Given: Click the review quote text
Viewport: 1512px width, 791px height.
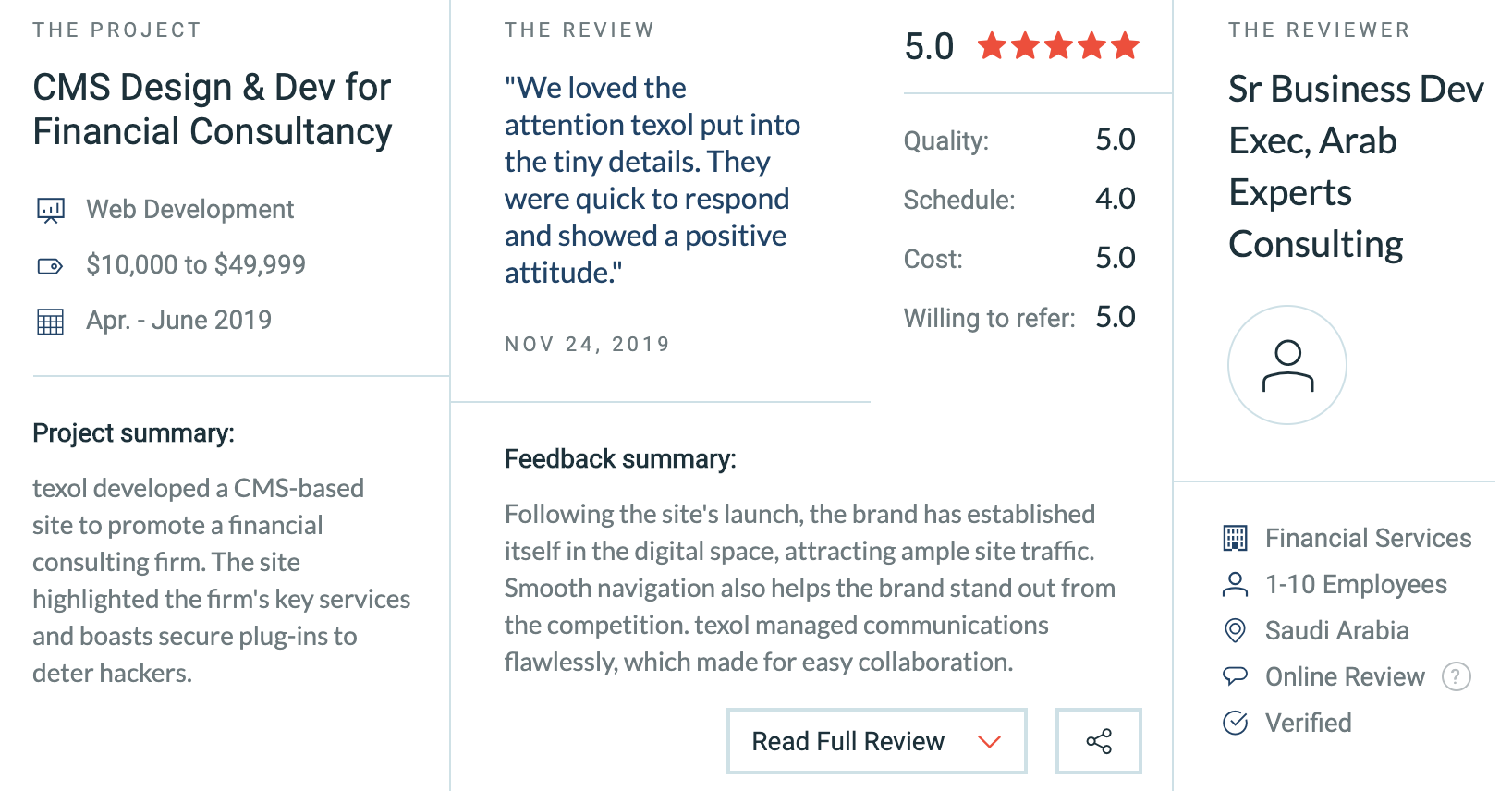Looking at the screenshot, I should click(x=652, y=180).
